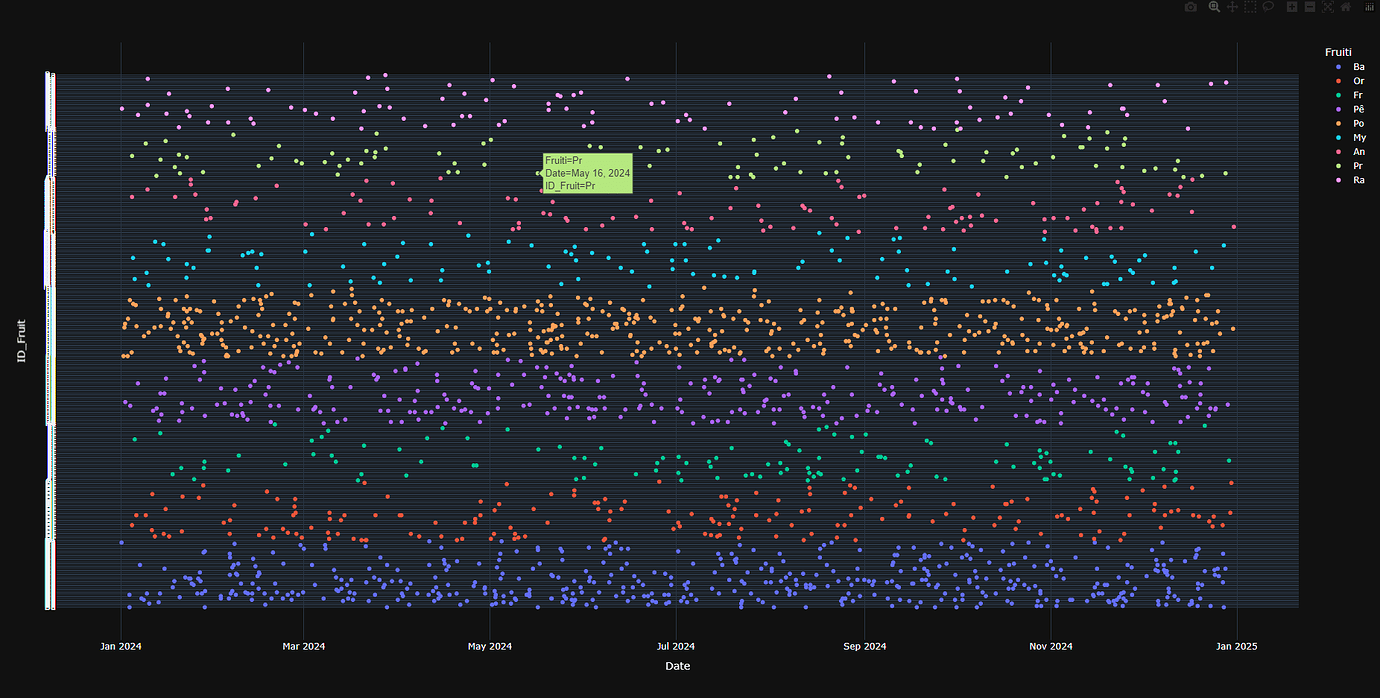The height and width of the screenshot is (698, 1380).
Task: Click the Plotly logo icon
Action: click(1370, 7)
